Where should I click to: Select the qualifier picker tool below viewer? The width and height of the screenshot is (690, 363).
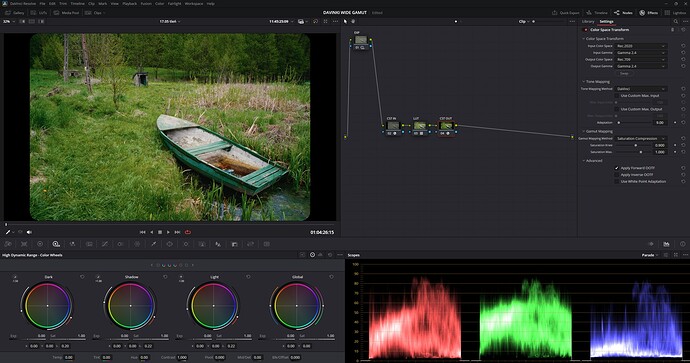8,232
